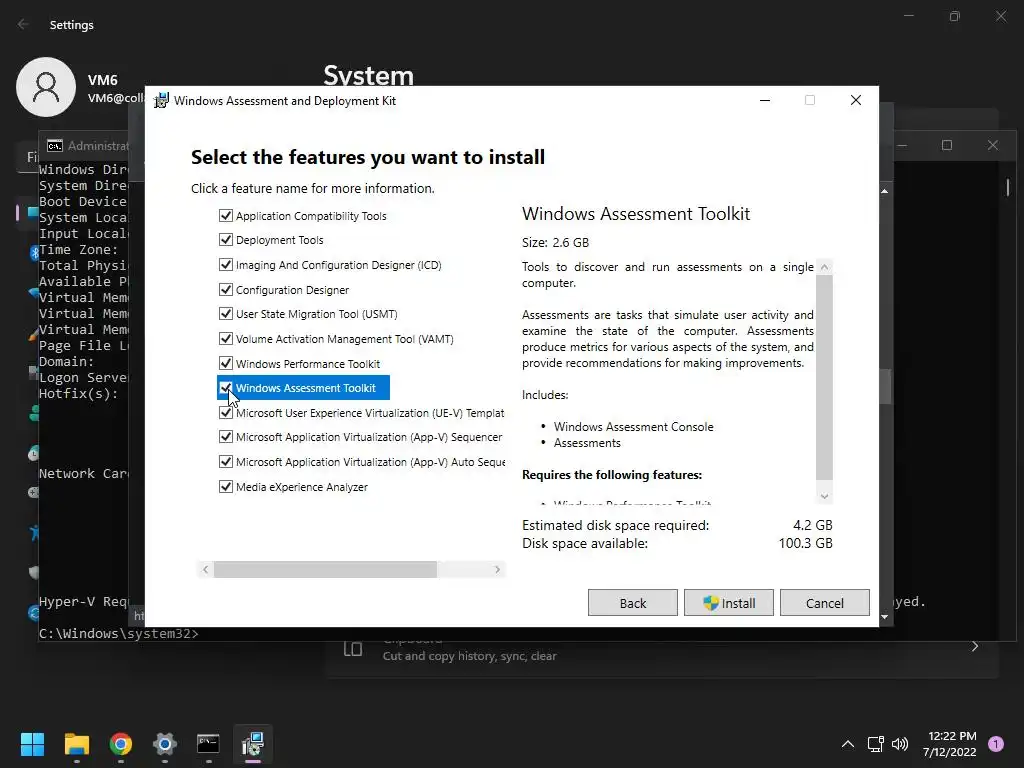Toggle App-V Sequencer checkbox
Screen dimensions: 1024x768
(x=225, y=437)
